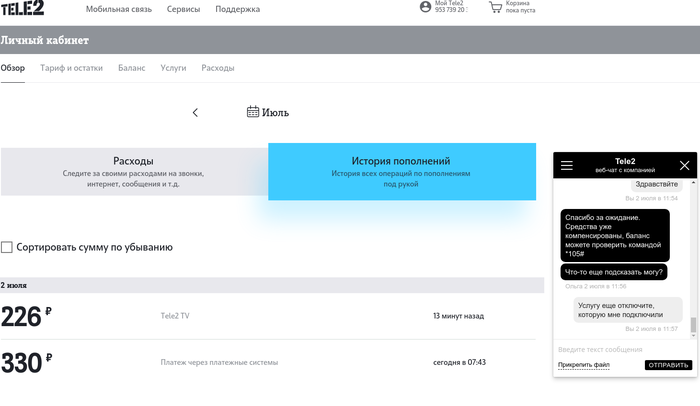Open the calendar icon next to Июль

click(253, 112)
